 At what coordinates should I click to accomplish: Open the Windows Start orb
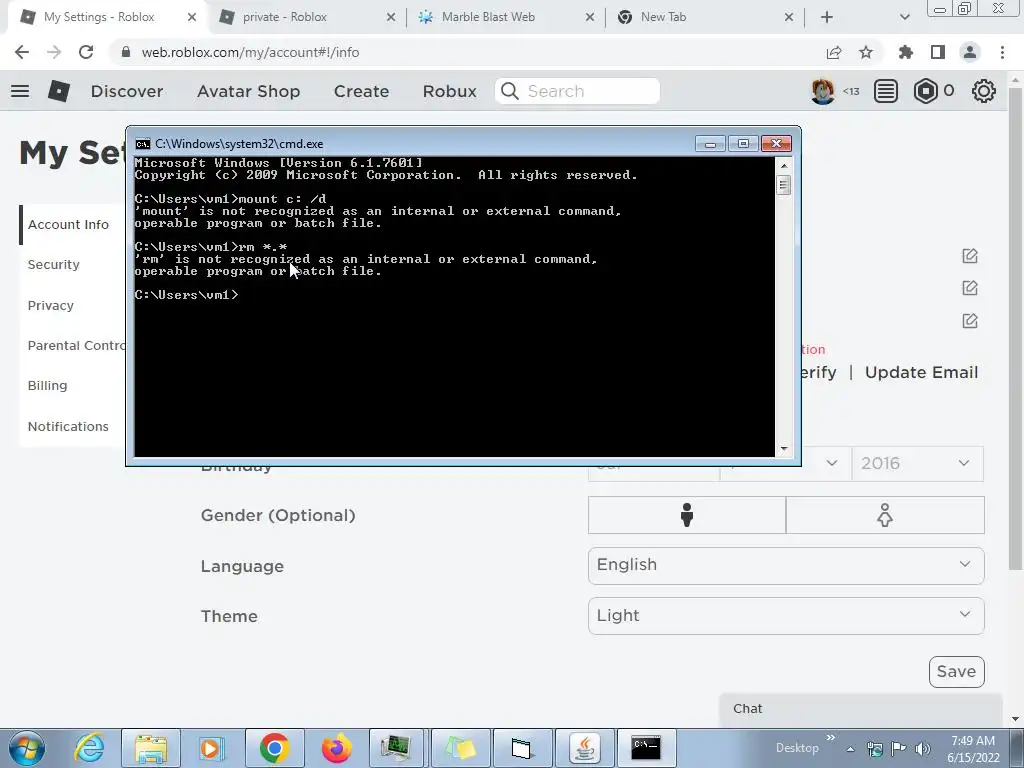pos(27,748)
